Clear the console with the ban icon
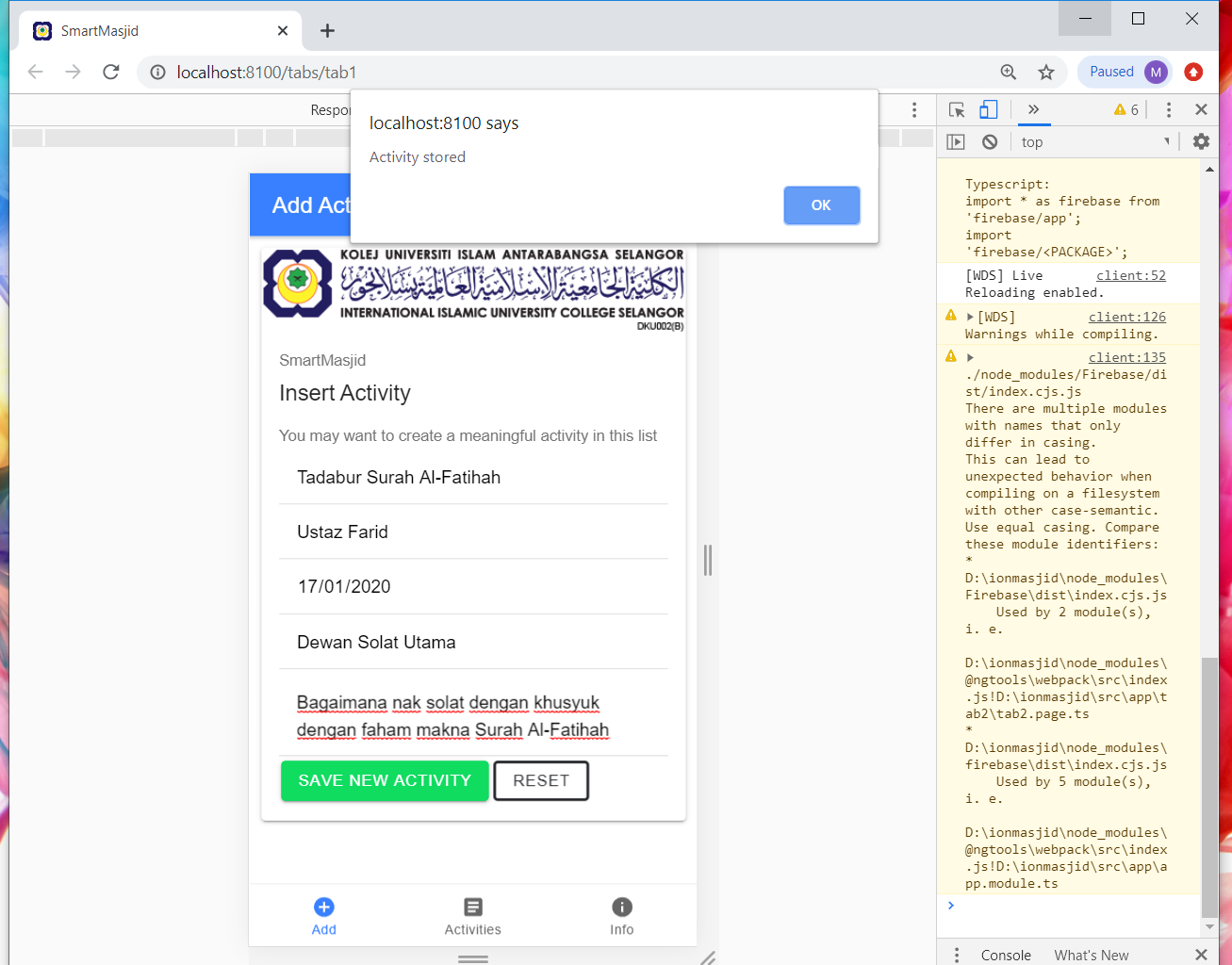This screenshot has height=965, width=1232. (x=990, y=141)
